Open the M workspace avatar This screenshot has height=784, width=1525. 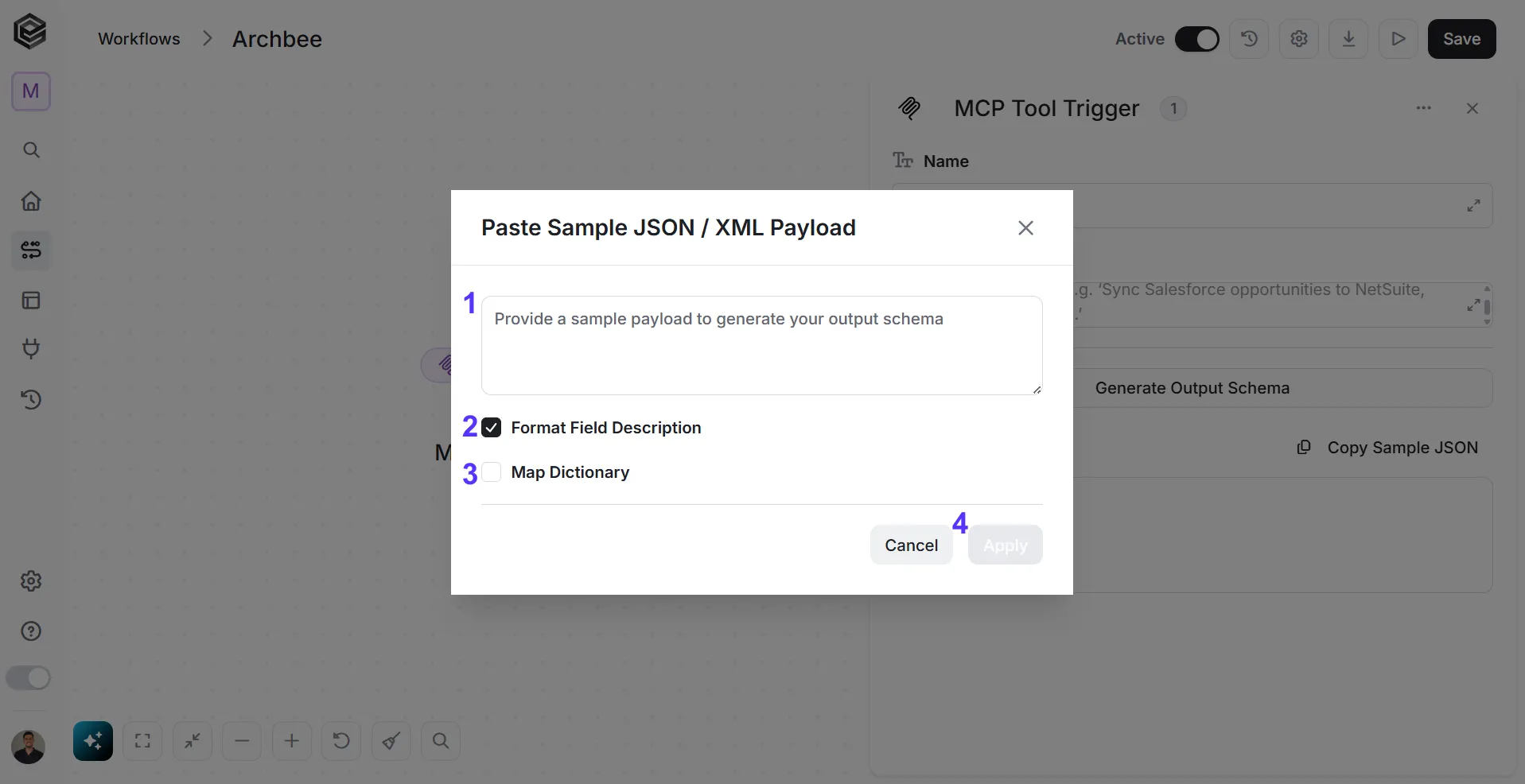(31, 91)
